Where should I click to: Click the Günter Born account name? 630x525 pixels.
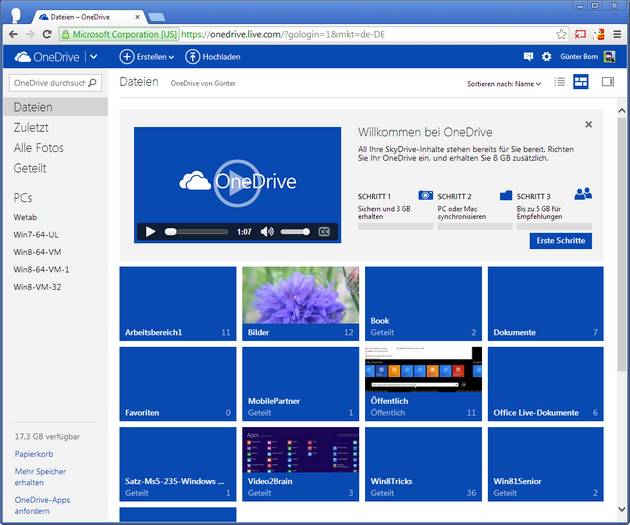[x=579, y=57]
